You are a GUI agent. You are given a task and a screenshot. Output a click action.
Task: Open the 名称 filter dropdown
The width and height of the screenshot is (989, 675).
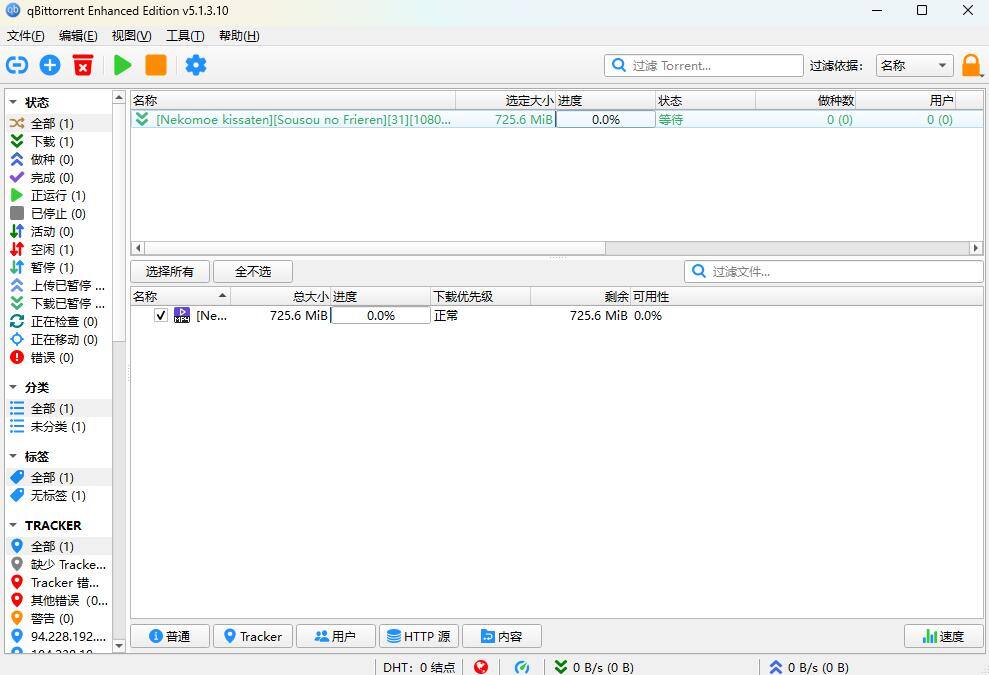point(914,66)
